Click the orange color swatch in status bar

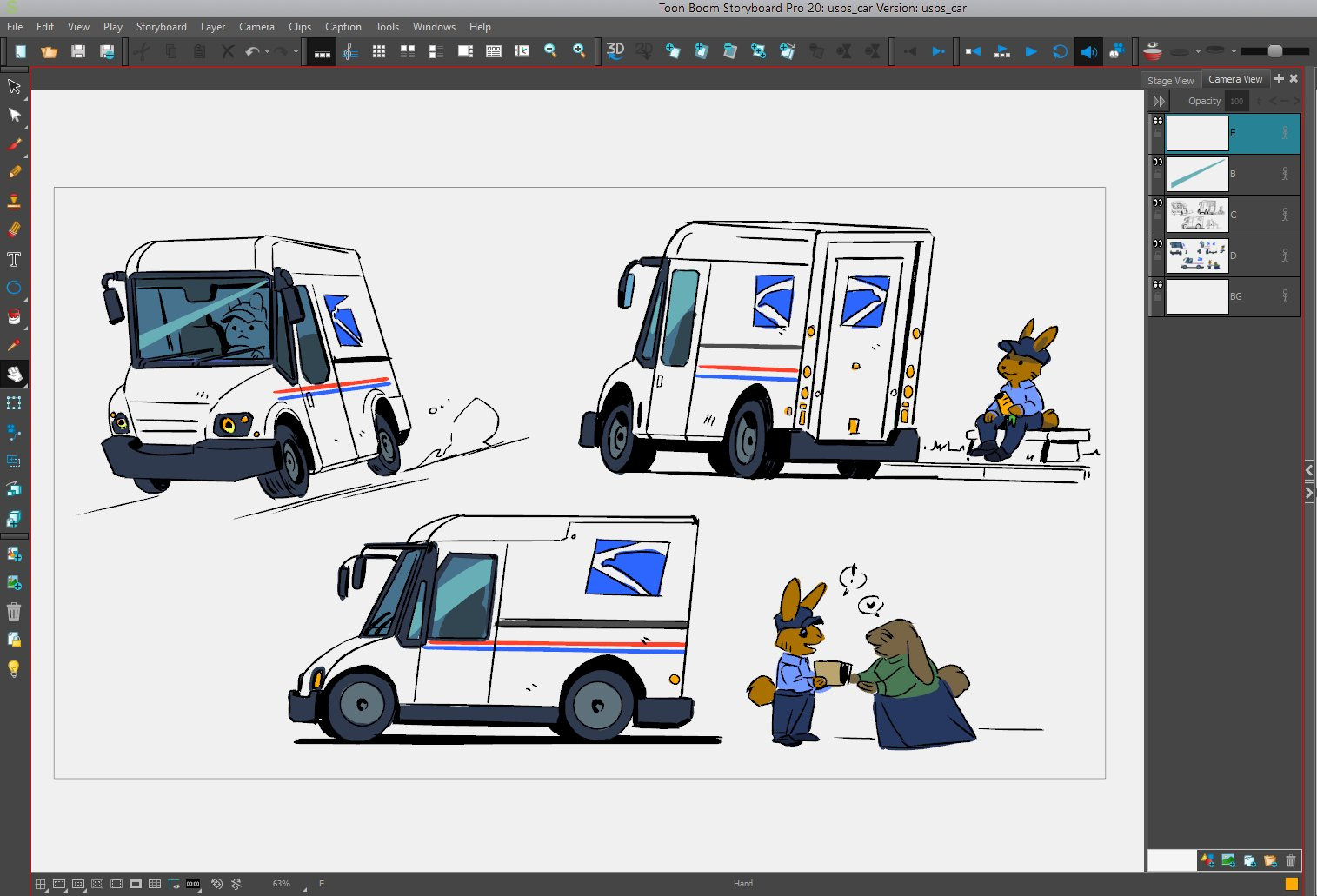[1292, 884]
